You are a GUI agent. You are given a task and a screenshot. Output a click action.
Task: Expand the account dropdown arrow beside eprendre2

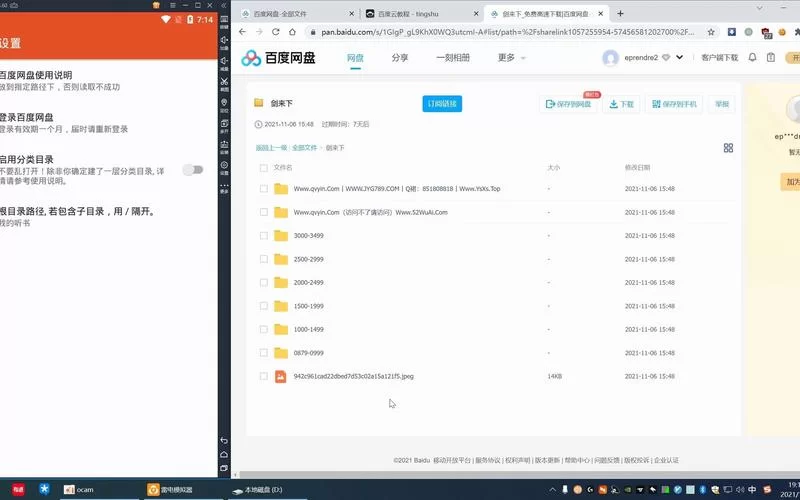(679, 58)
